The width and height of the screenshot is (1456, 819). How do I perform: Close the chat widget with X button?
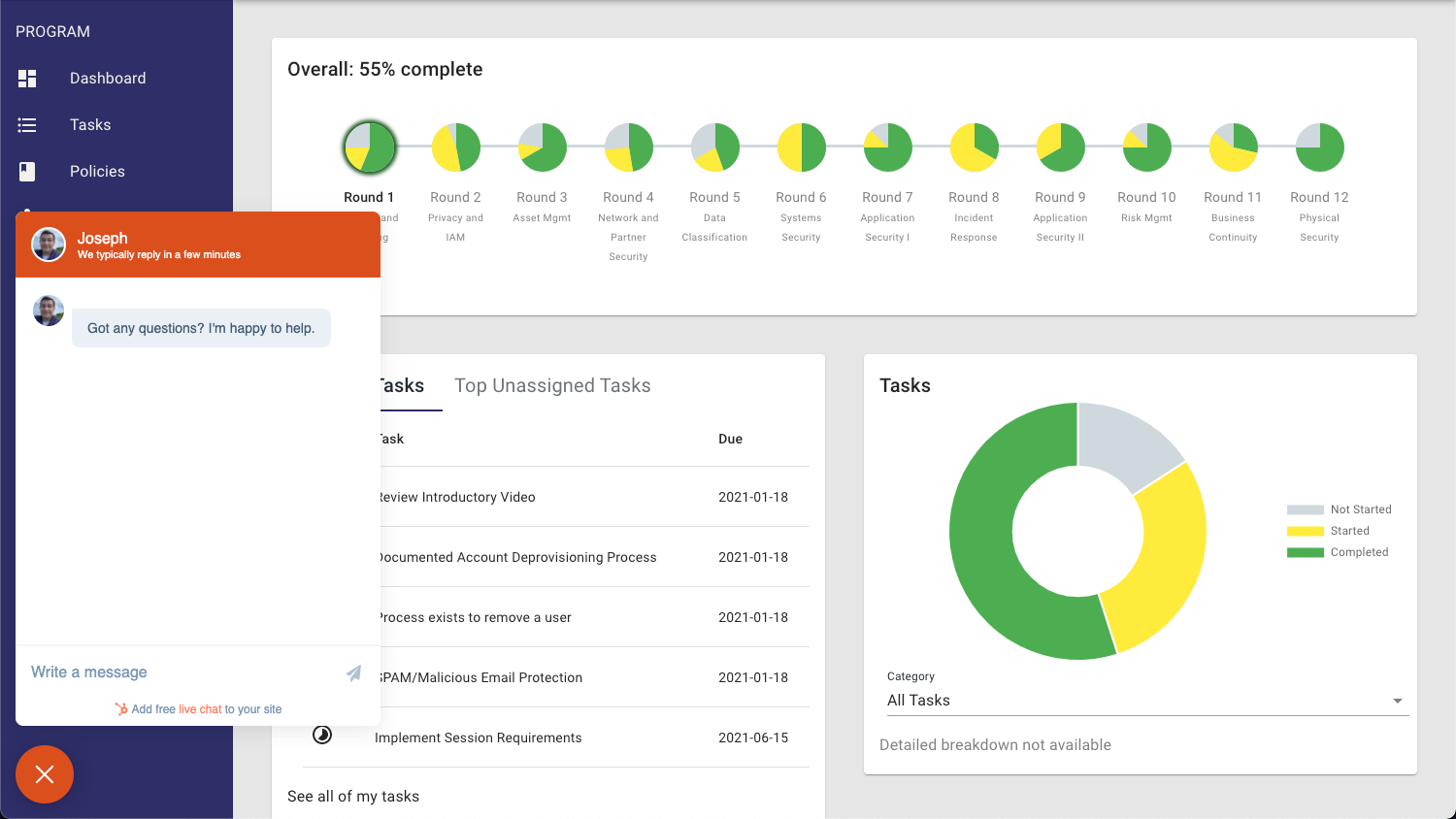pos(45,774)
